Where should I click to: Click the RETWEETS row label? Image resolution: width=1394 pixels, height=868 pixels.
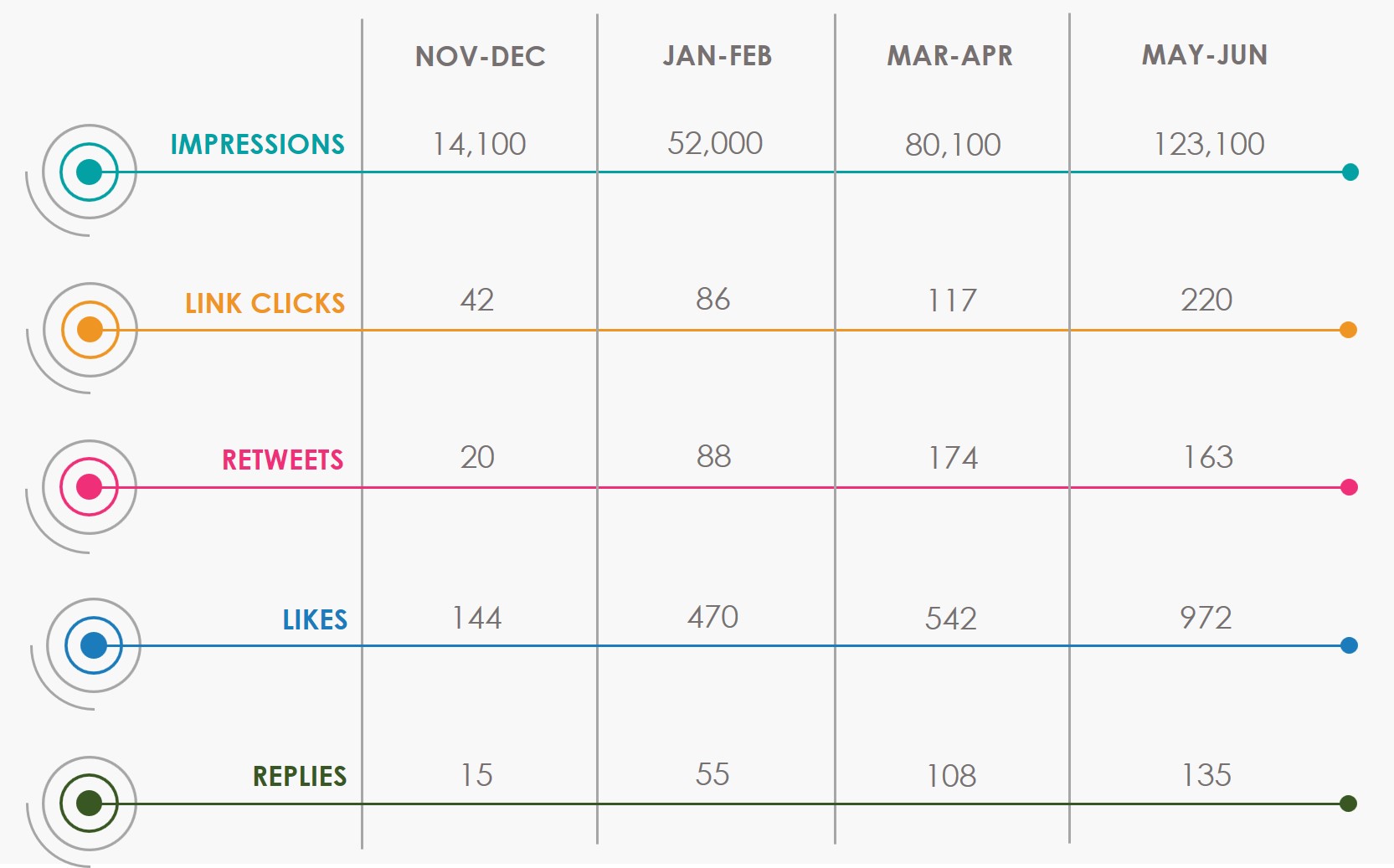282,460
